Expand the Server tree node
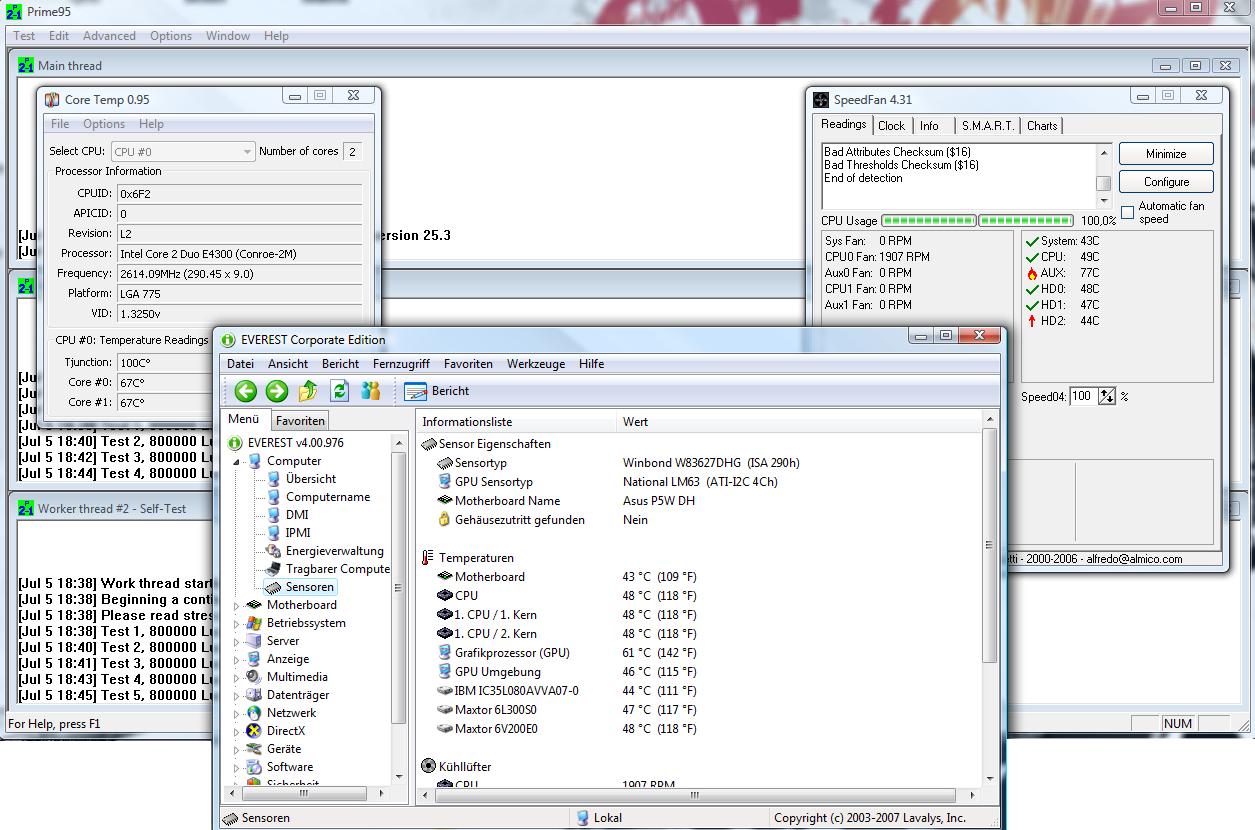This screenshot has width=1255, height=830. (238, 642)
